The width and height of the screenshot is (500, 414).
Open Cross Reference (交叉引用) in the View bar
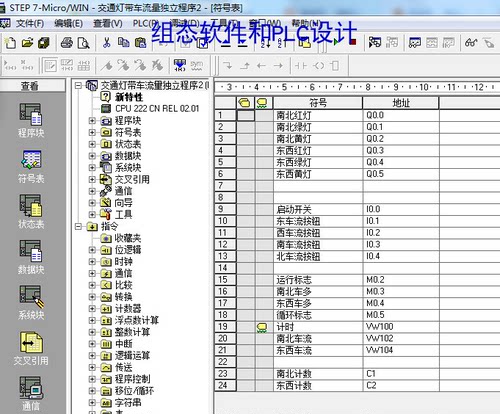(x=31, y=348)
